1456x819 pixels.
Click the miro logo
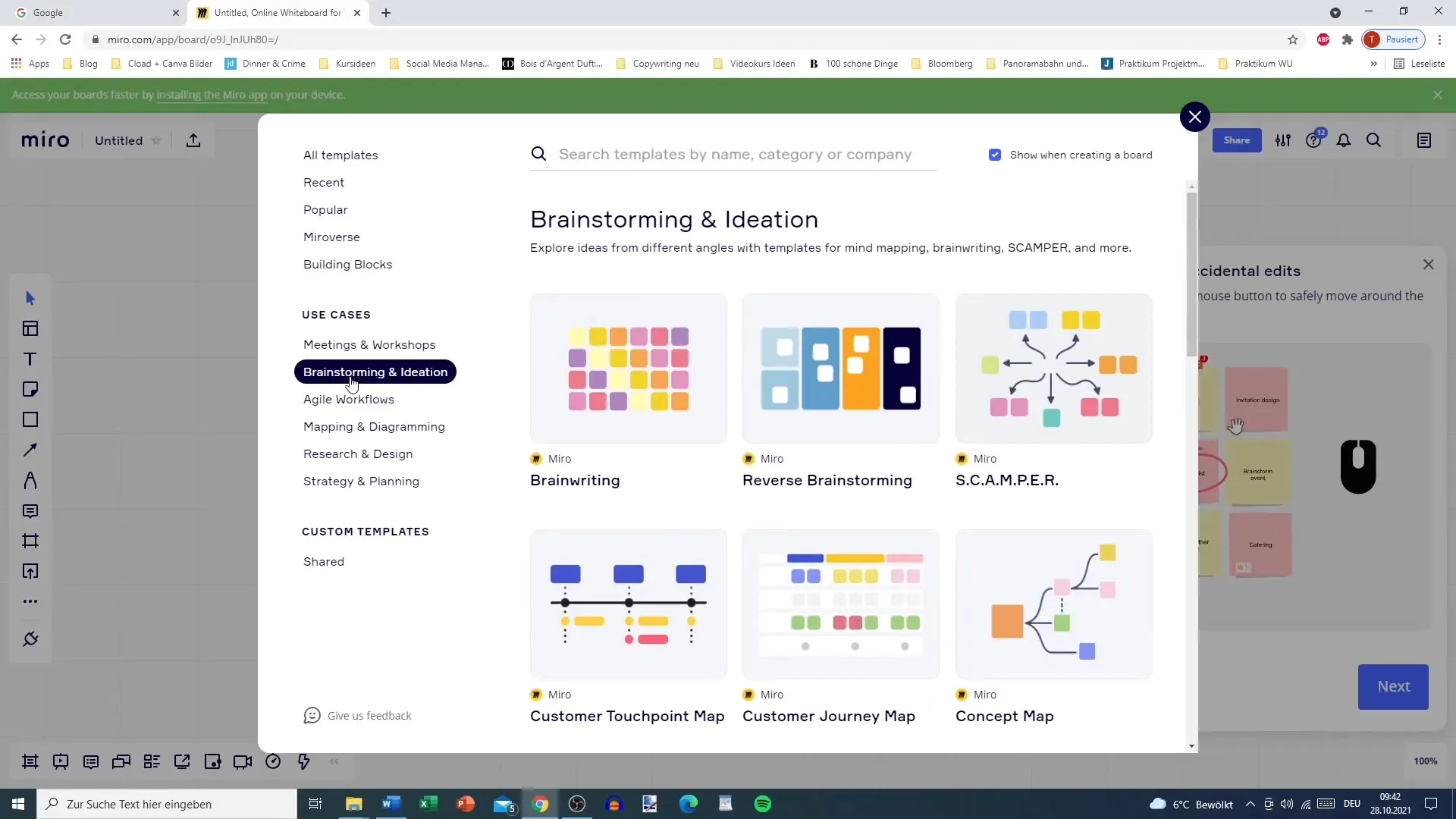pos(45,140)
